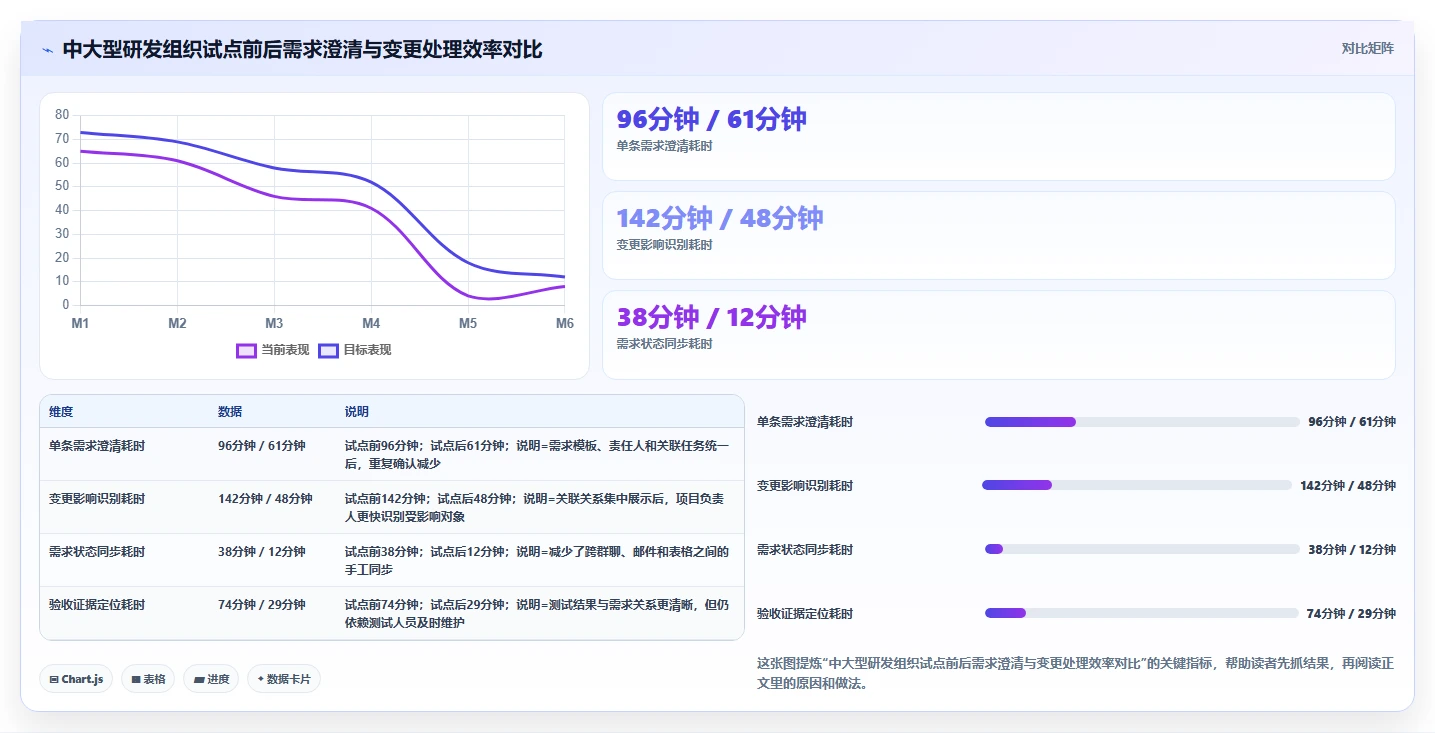Click the 38分钟 / 12分钟 value beside the progress bar

pyautogui.click(x=1352, y=550)
